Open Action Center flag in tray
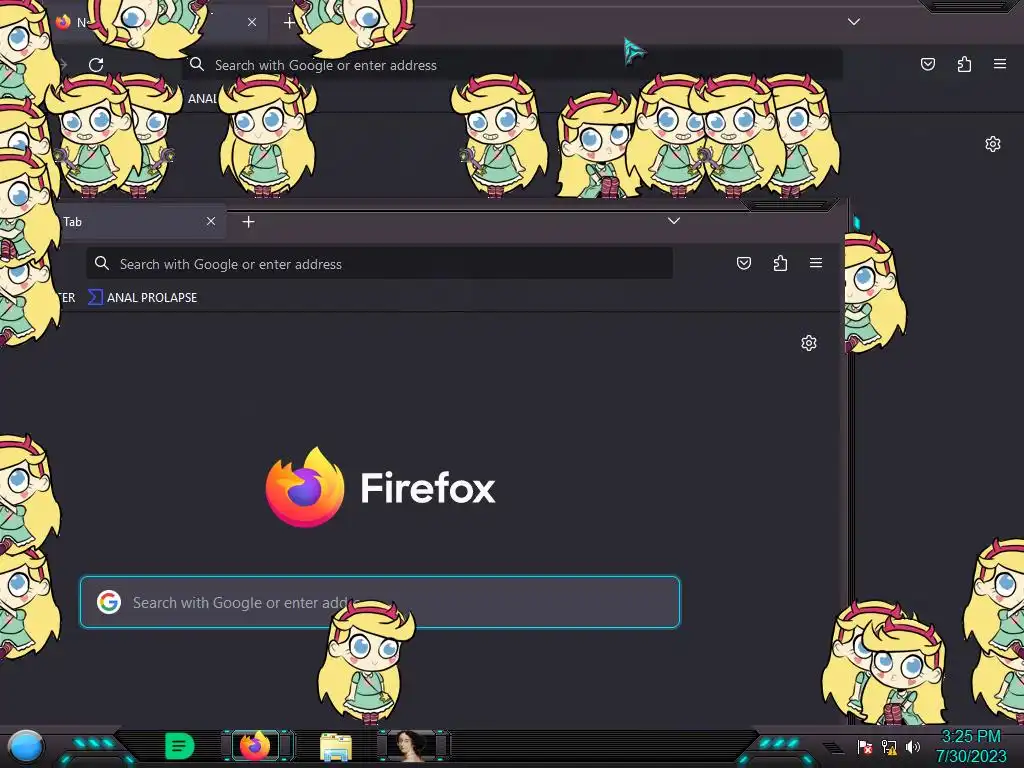Screen dimensions: 1024x768 [865, 747]
